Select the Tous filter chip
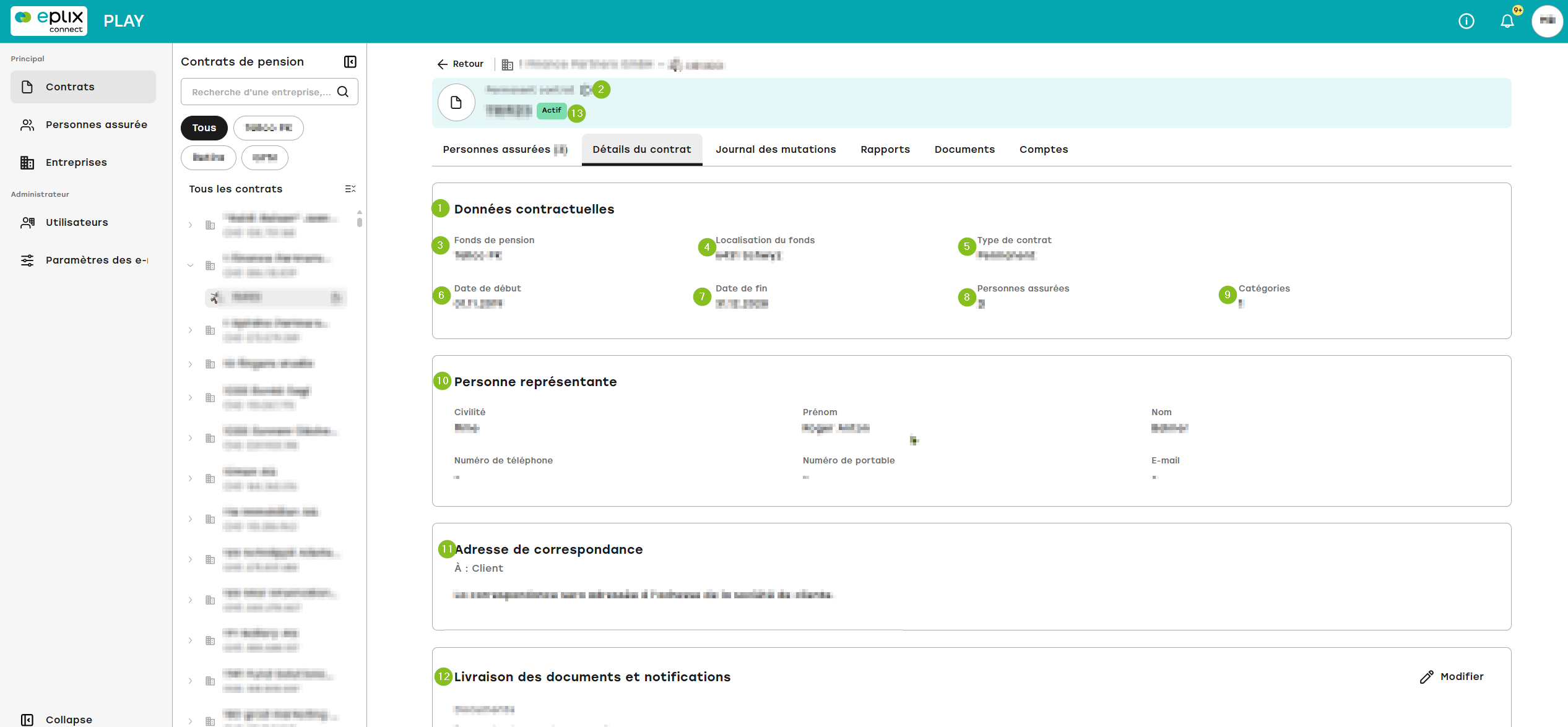 [x=204, y=128]
